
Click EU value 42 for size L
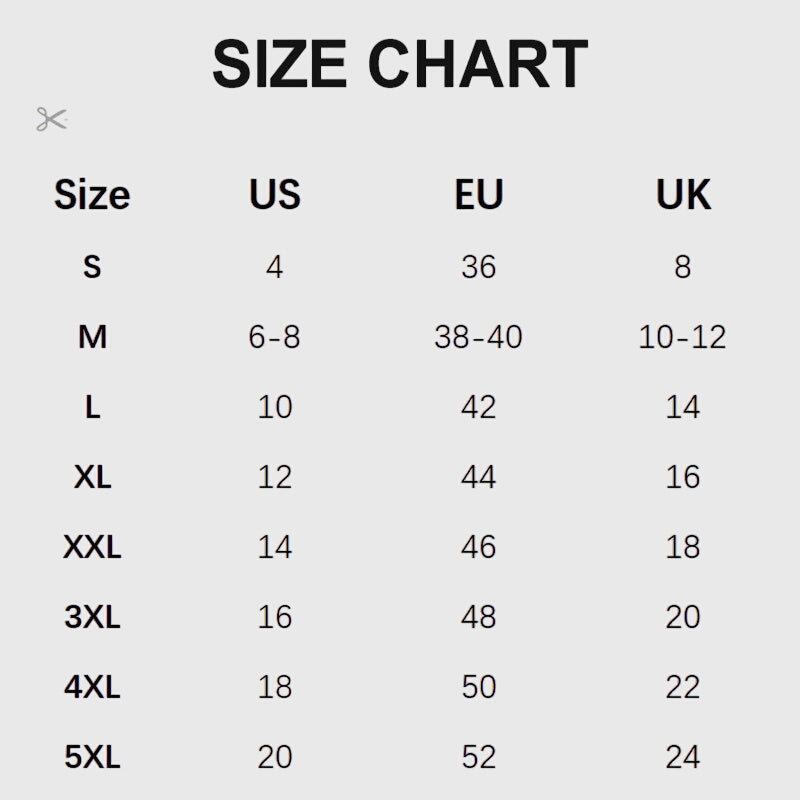pyautogui.click(x=478, y=407)
